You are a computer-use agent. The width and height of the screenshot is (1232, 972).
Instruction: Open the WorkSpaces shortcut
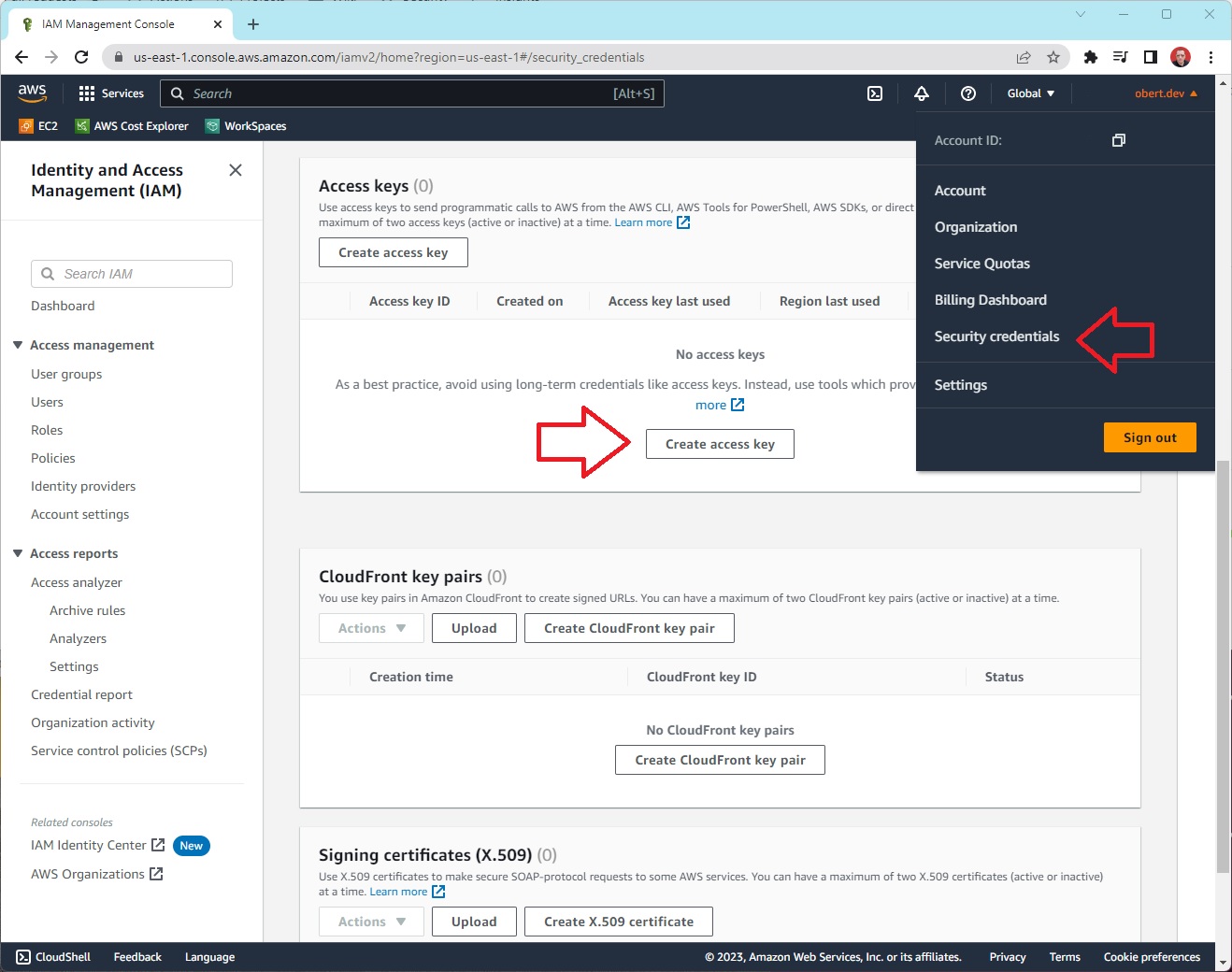246,126
